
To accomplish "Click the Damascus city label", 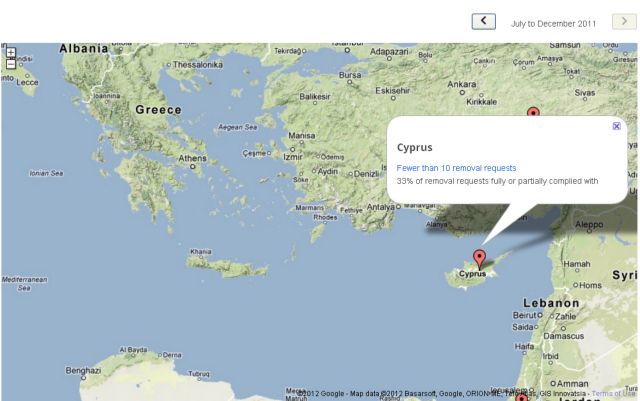I will (x=563, y=336).
